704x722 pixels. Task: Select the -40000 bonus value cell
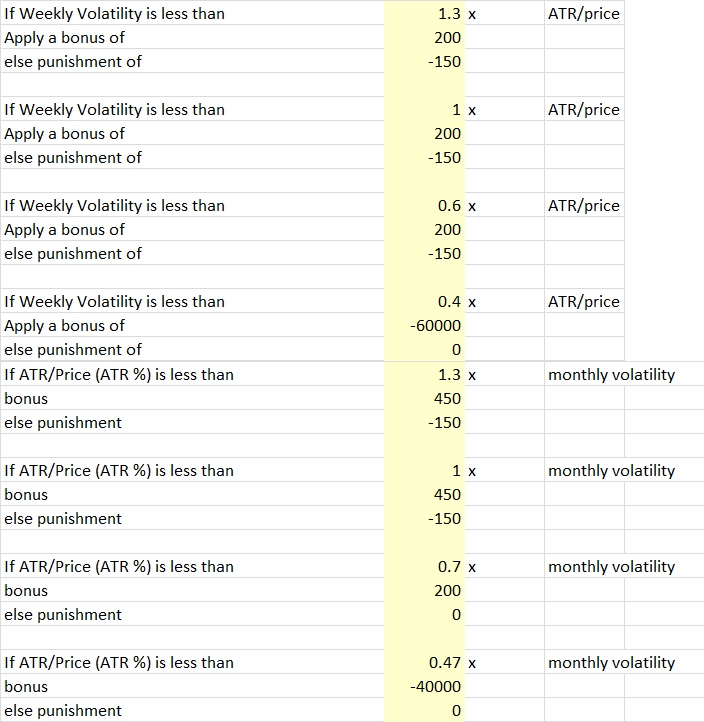tap(424, 686)
